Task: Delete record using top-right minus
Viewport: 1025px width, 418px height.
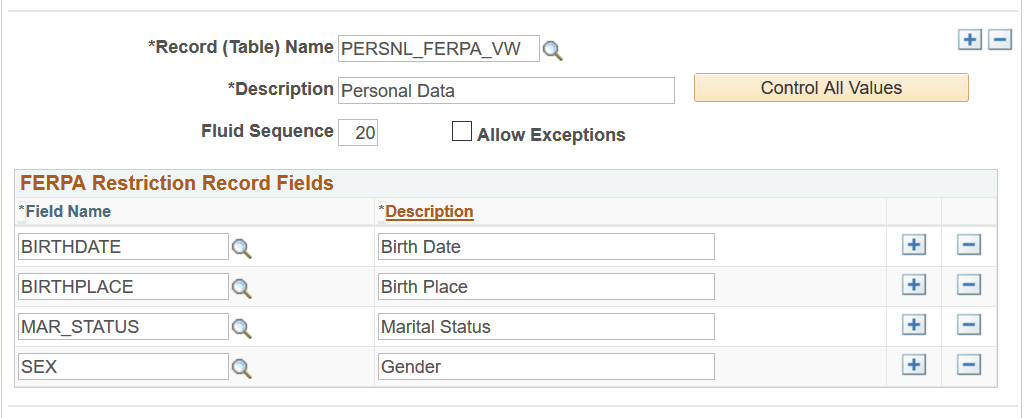Action: coord(1000,40)
